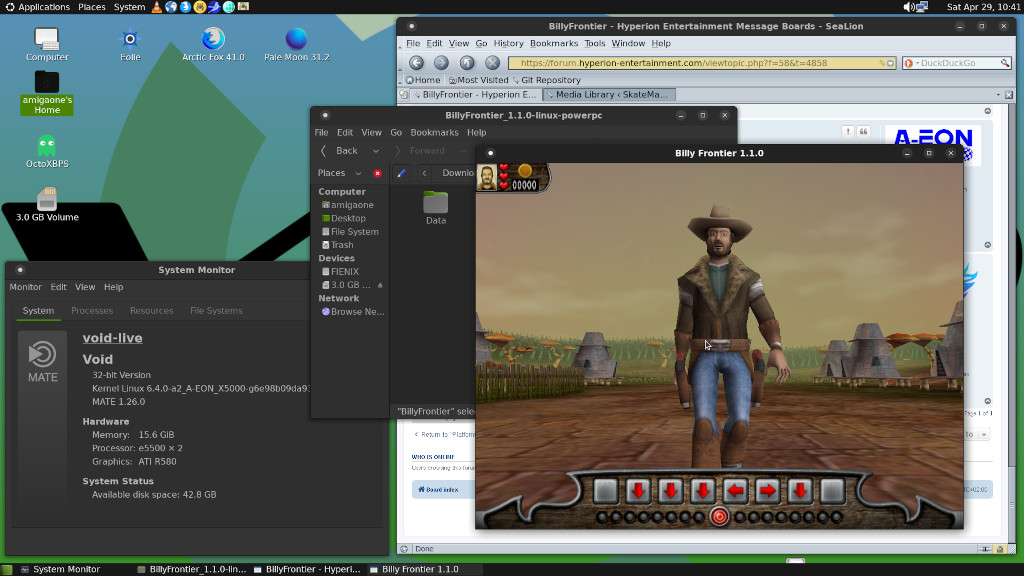
Task: Open amigaone's Home folder icon
Action: [x=46, y=93]
